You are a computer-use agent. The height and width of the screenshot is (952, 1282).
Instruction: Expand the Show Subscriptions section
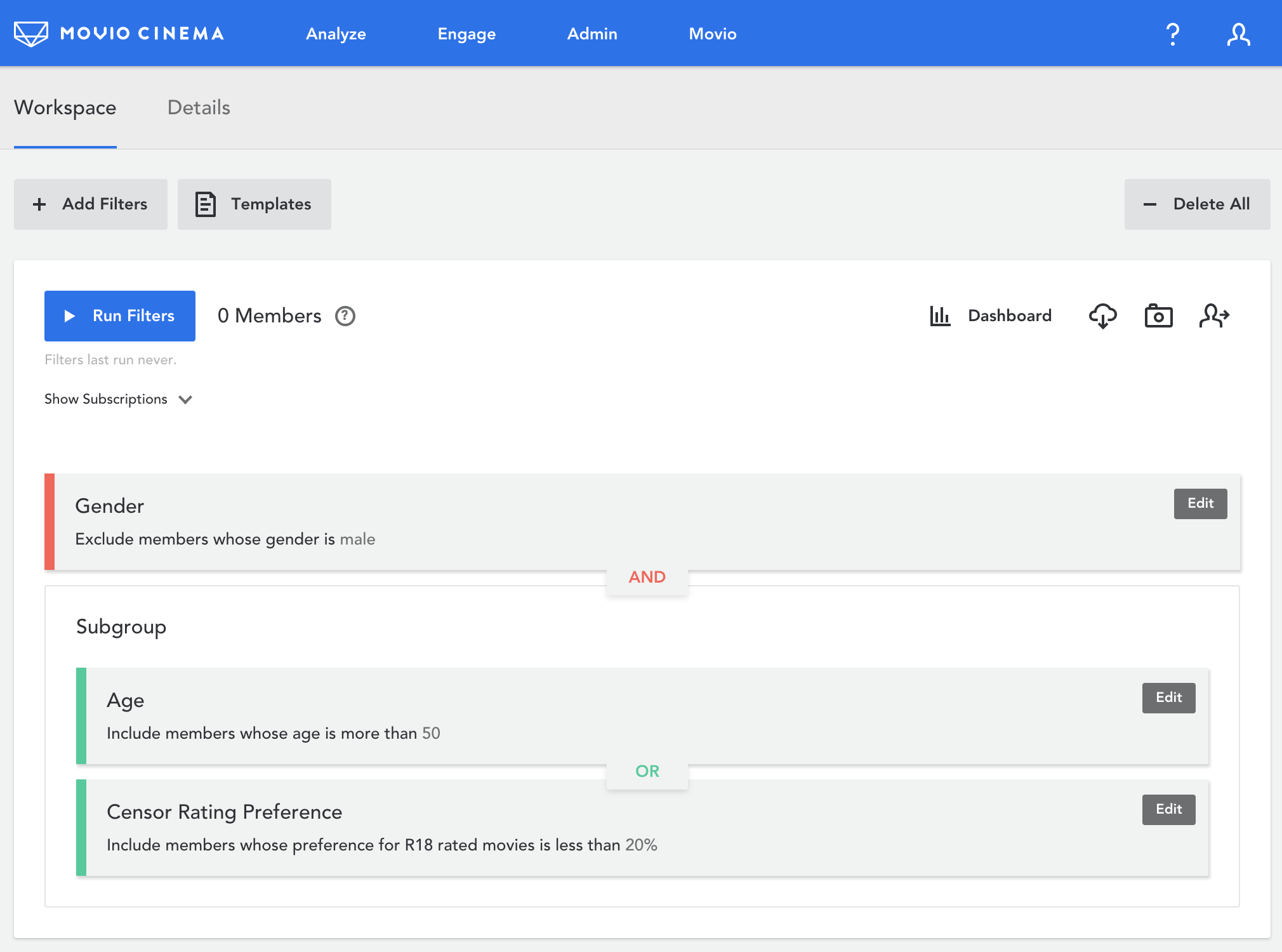(x=105, y=399)
